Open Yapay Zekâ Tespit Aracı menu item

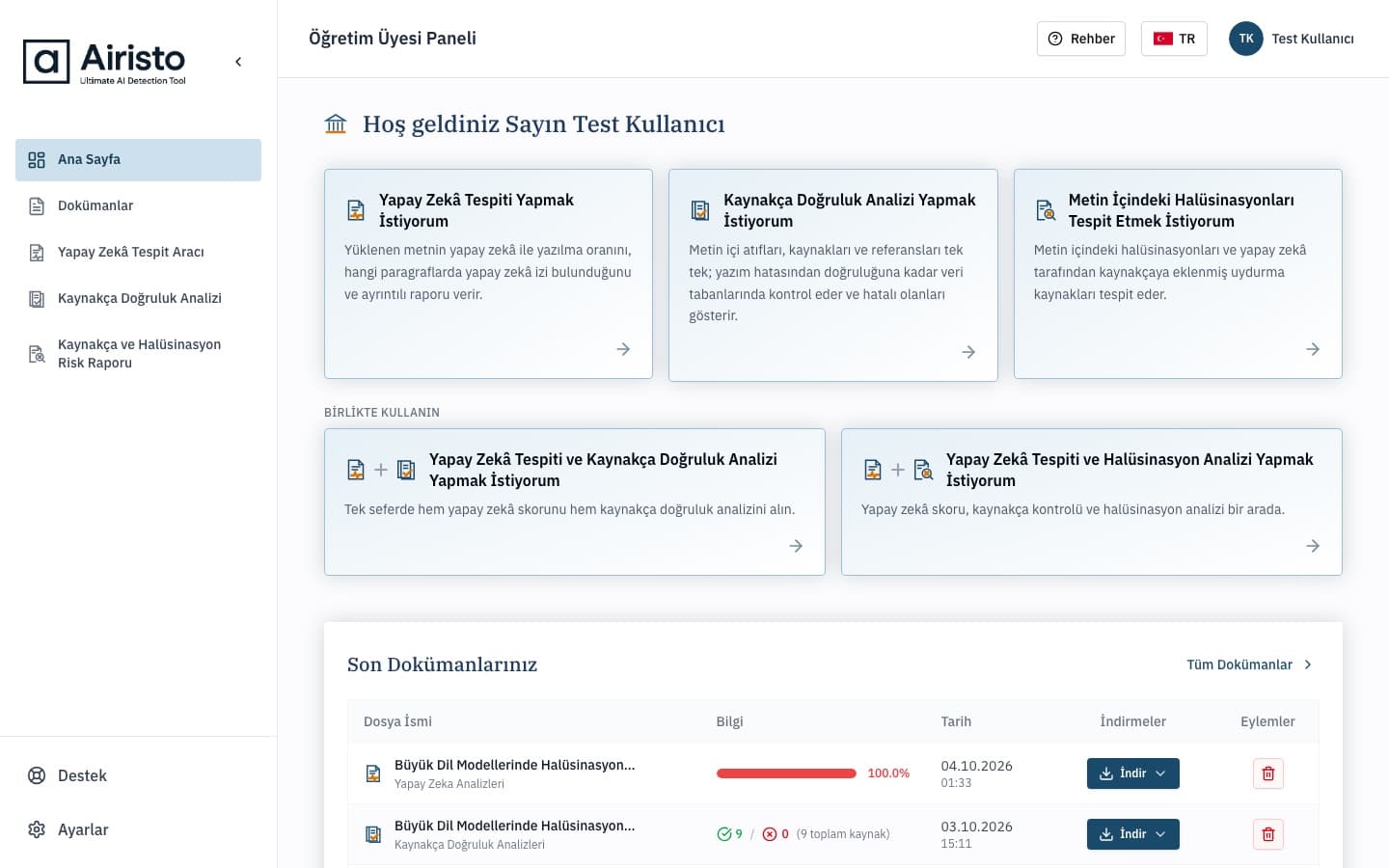[x=138, y=253]
